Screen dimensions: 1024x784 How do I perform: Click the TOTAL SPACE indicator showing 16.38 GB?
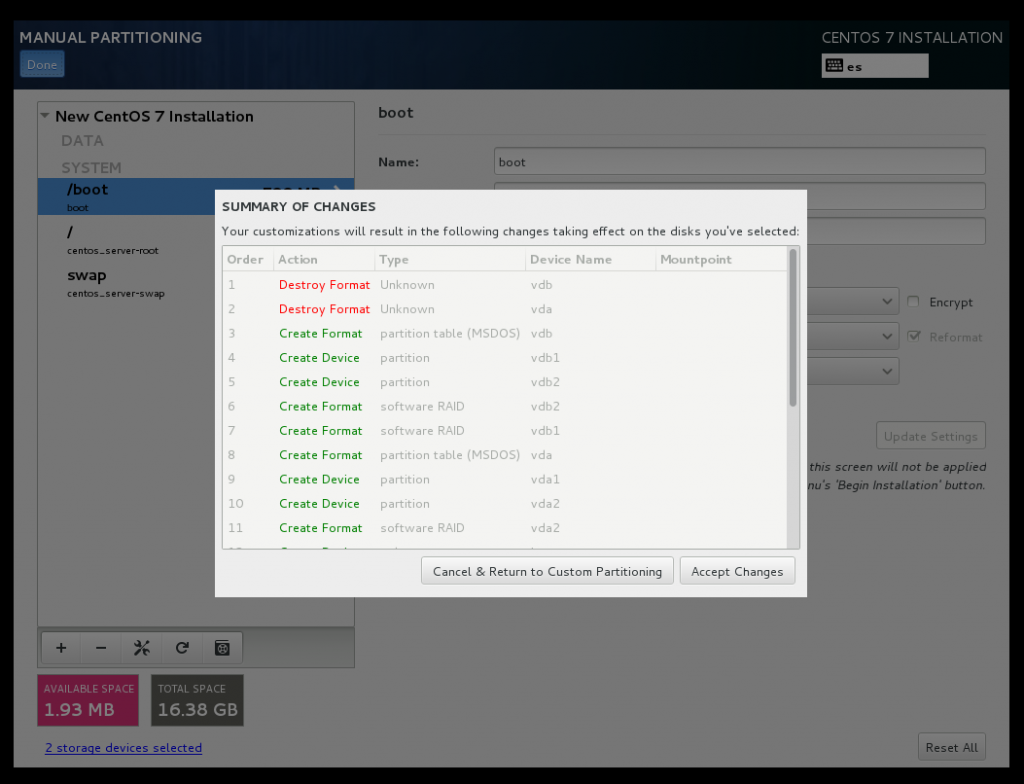[196, 700]
